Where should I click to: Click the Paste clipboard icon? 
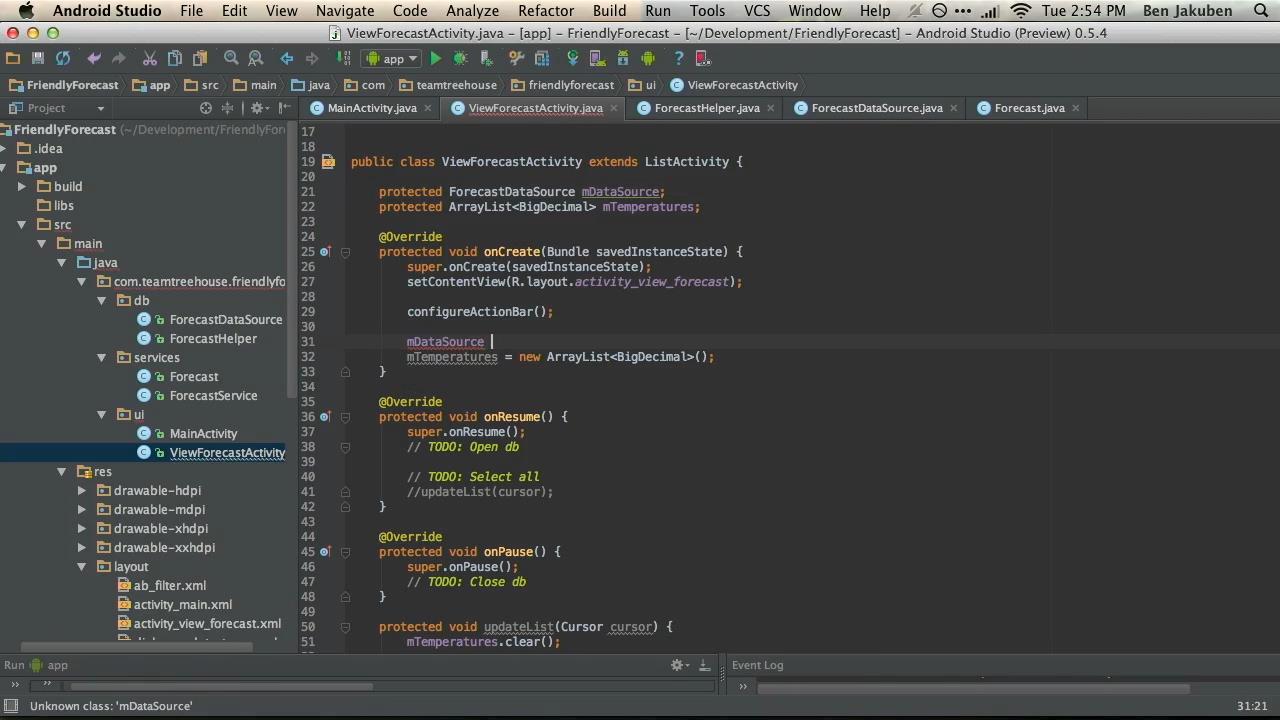pos(200,59)
